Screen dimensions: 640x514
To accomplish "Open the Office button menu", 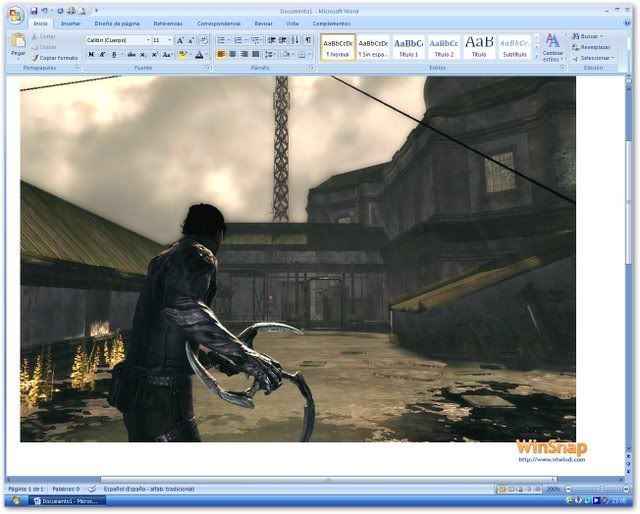I will pos(15,14).
